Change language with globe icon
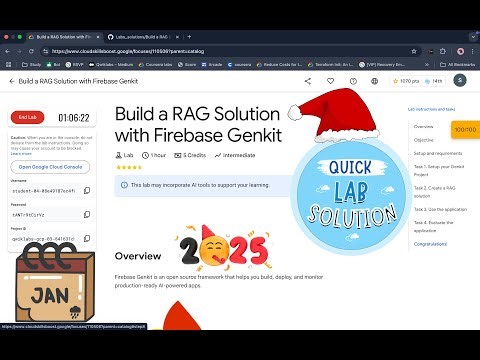 point(374,81)
